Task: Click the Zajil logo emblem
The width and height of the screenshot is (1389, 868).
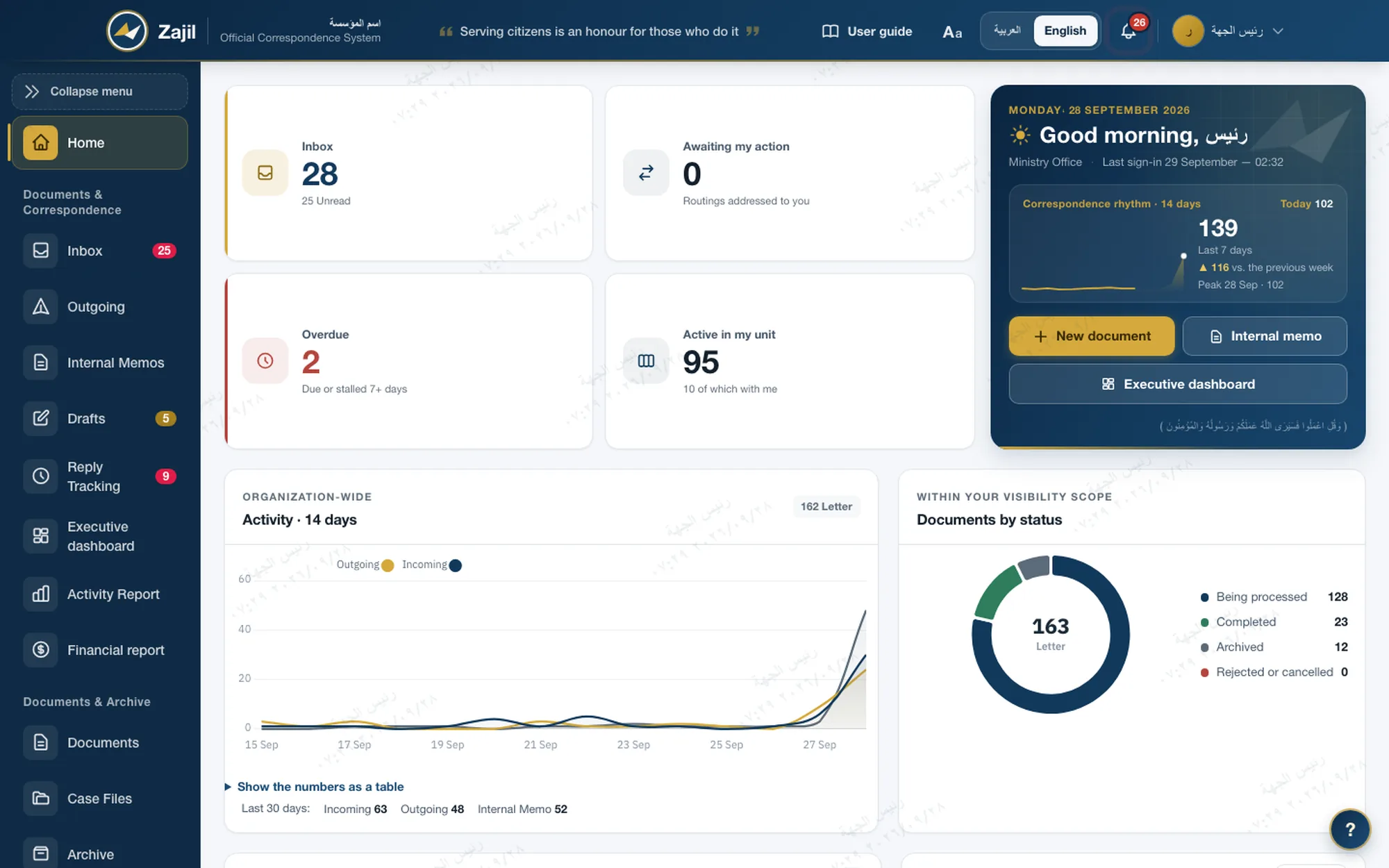Action: click(127, 31)
